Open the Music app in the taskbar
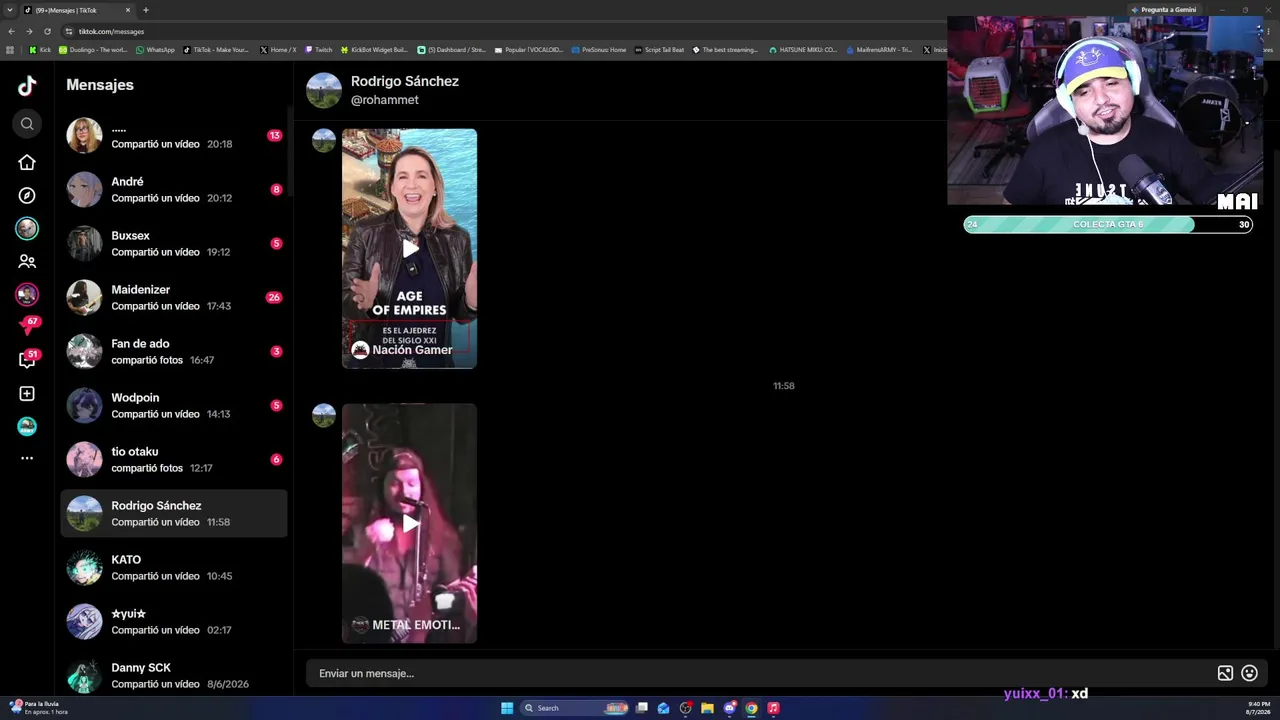The image size is (1280, 720). (773, 708)
